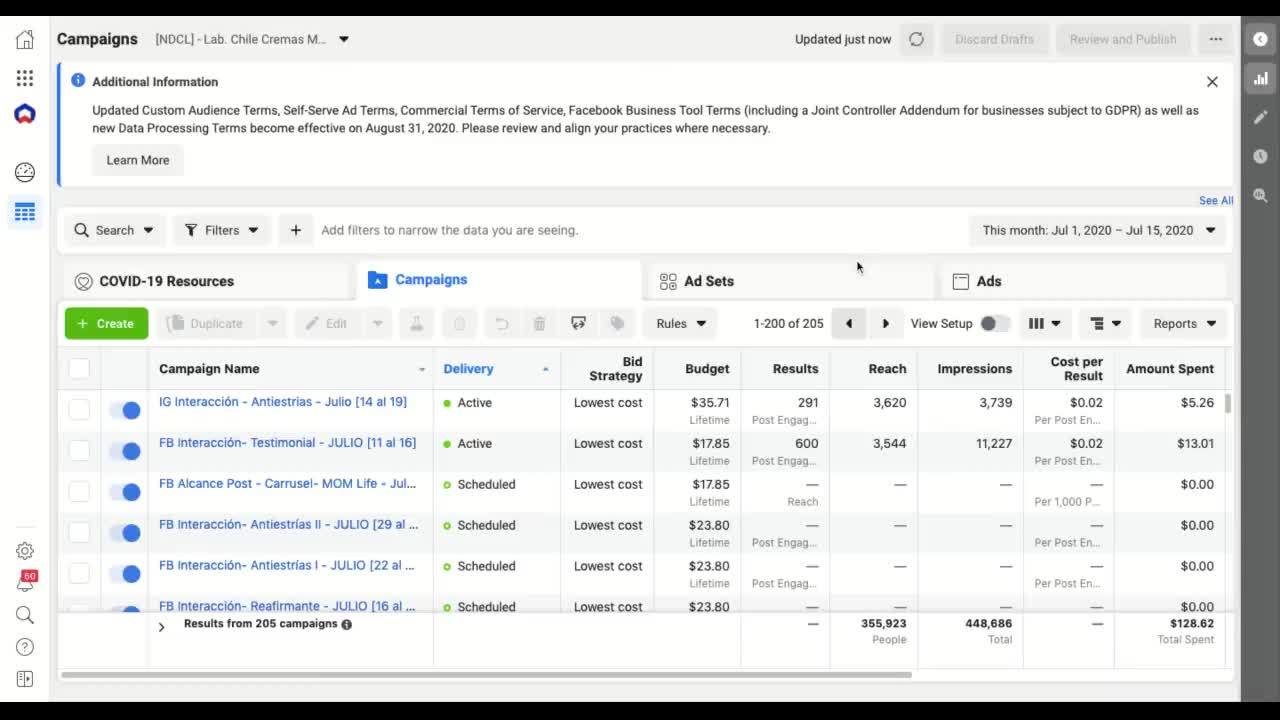Viewport: 1280px width, 720px height.
Task: Open the date range dropdown
Action: tap(1098, 230)
